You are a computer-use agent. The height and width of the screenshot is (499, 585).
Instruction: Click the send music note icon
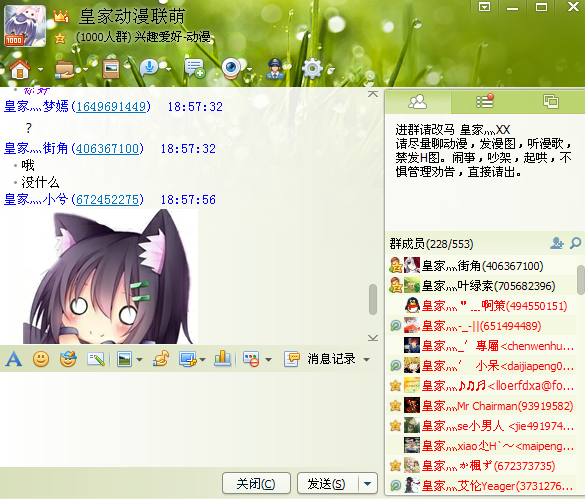coord(161,359)
